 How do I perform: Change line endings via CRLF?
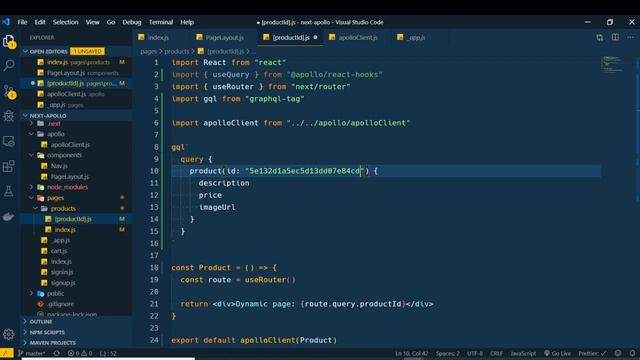(496, 353)
